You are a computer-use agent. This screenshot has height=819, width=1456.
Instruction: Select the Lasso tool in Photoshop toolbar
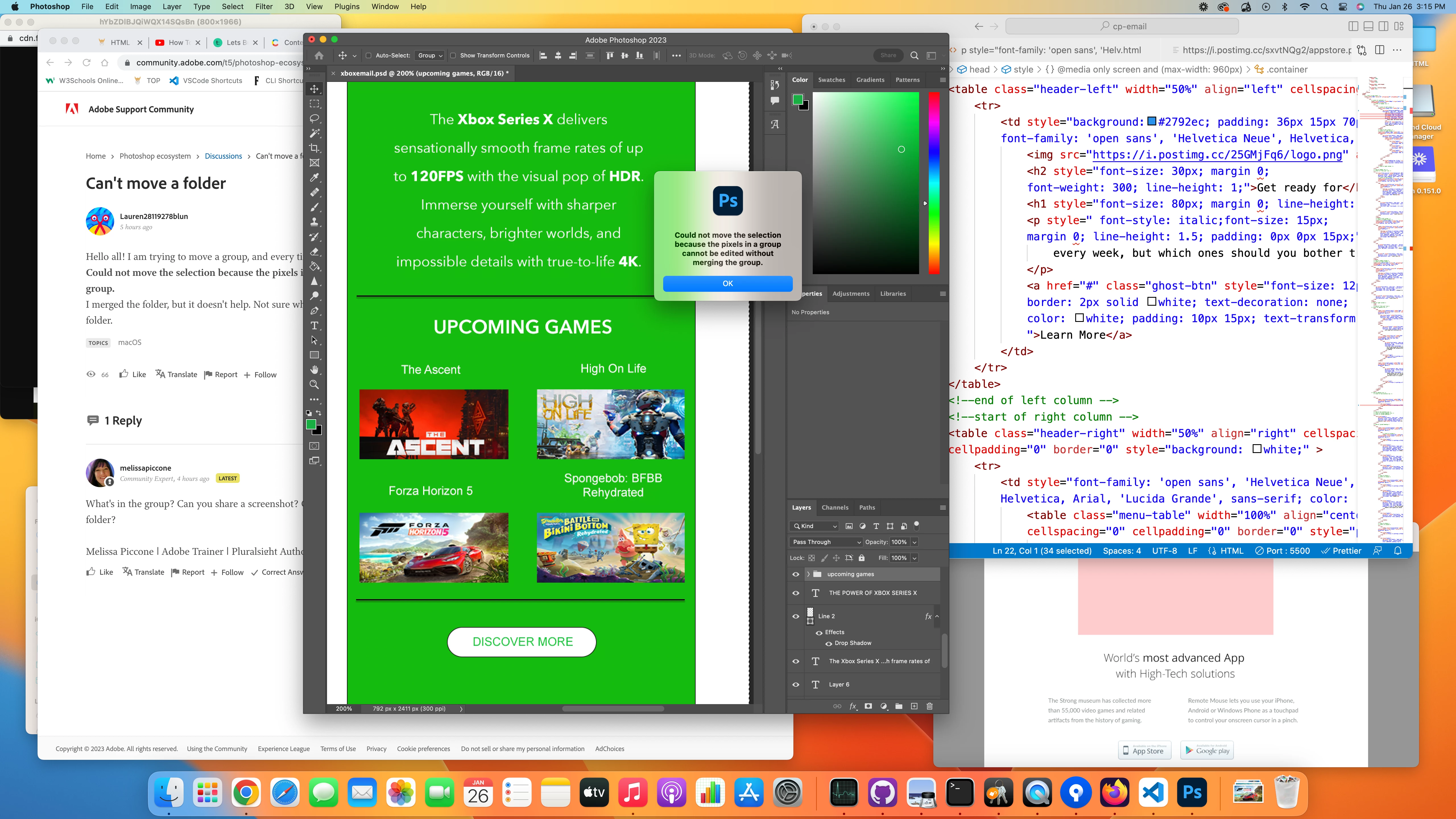[x=315, y=119]
